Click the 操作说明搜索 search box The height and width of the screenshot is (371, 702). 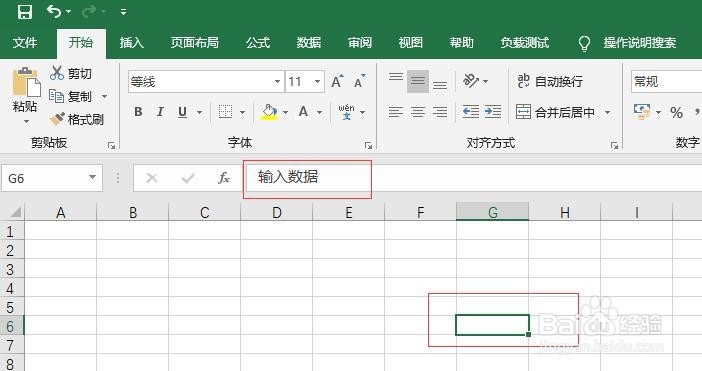tap(639, 43)
